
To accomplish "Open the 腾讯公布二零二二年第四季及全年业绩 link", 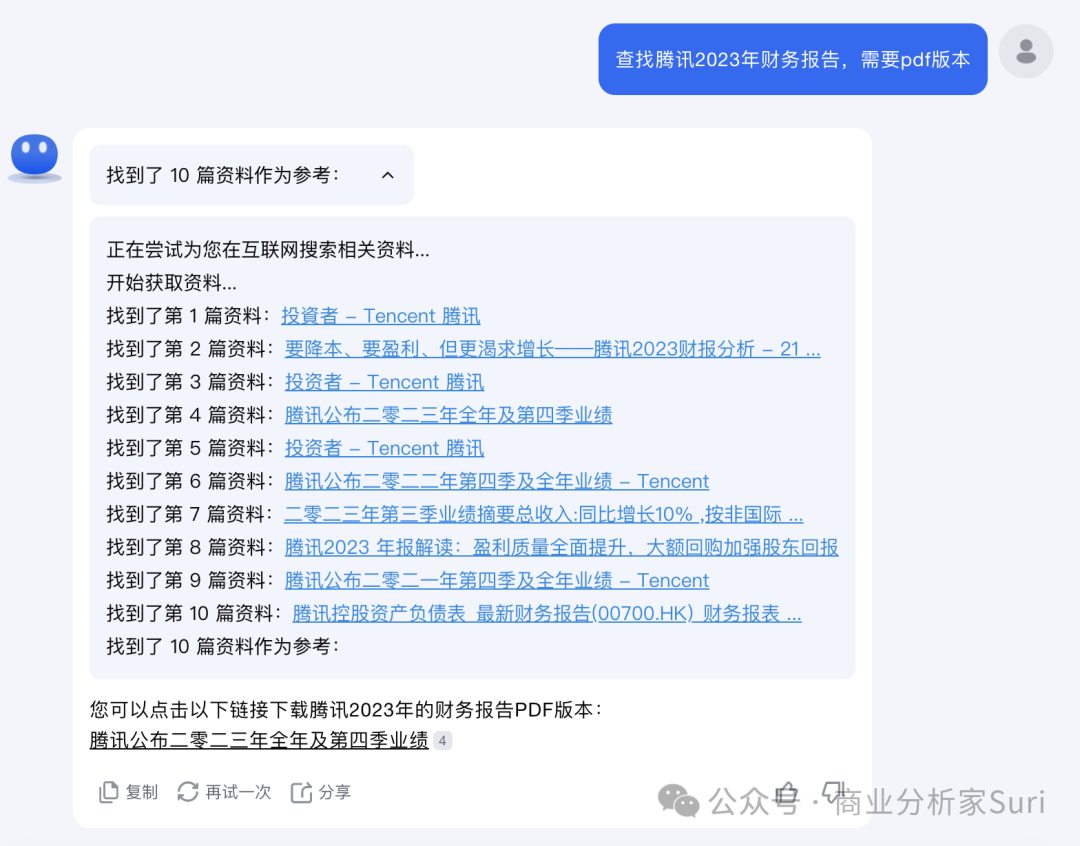I will (497, 481).
